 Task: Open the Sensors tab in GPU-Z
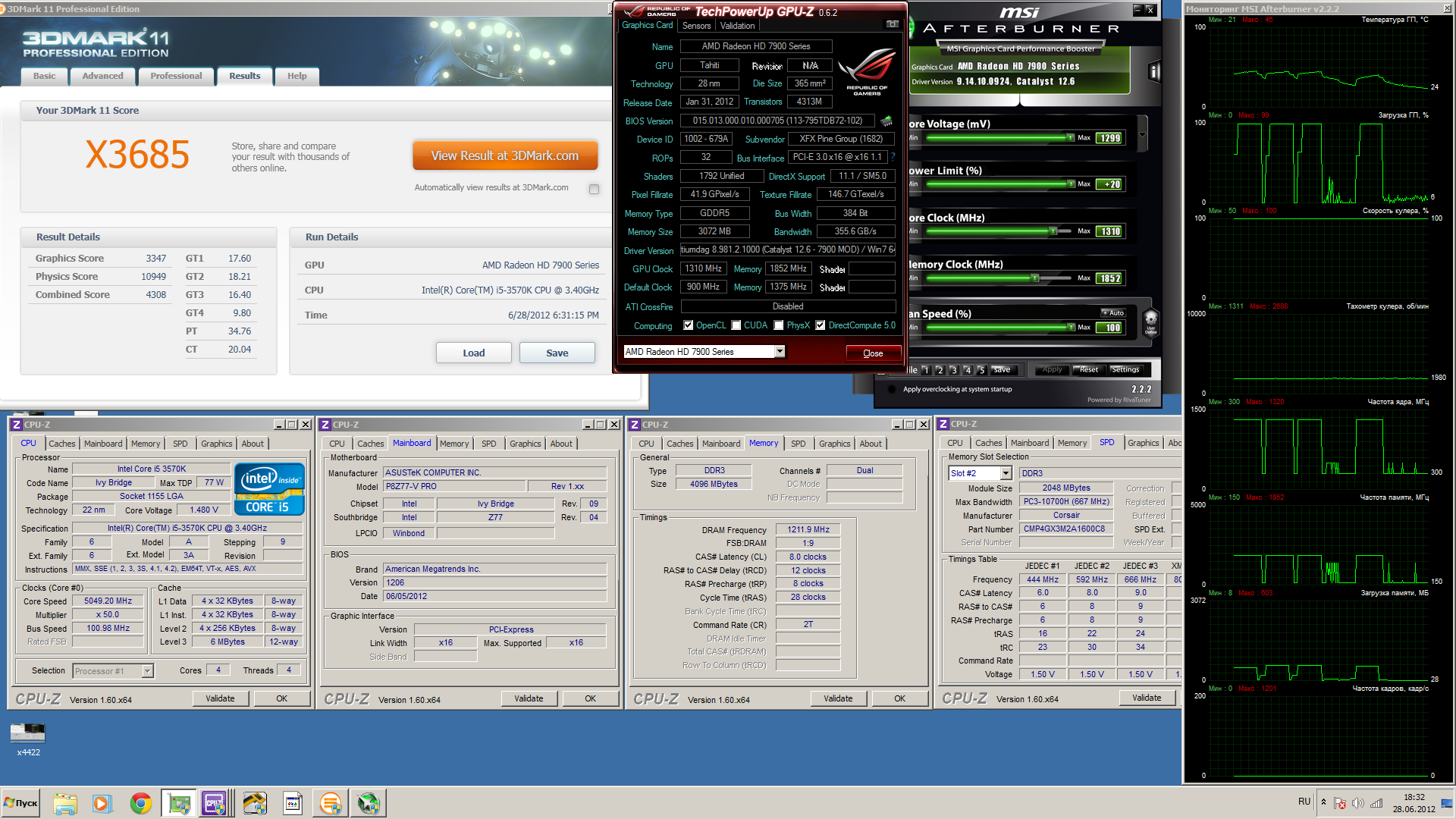pyautogui.click(x=696, y=26)
